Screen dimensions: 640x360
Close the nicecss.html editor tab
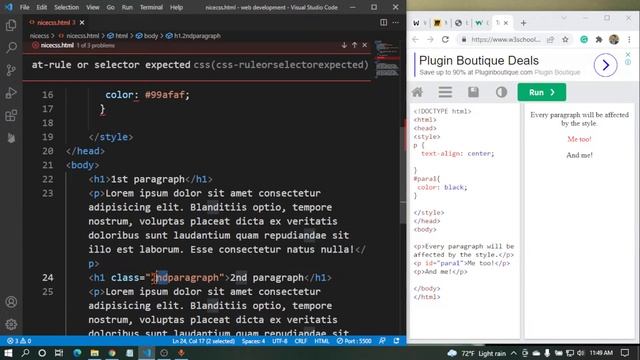(x=82, y=22)
